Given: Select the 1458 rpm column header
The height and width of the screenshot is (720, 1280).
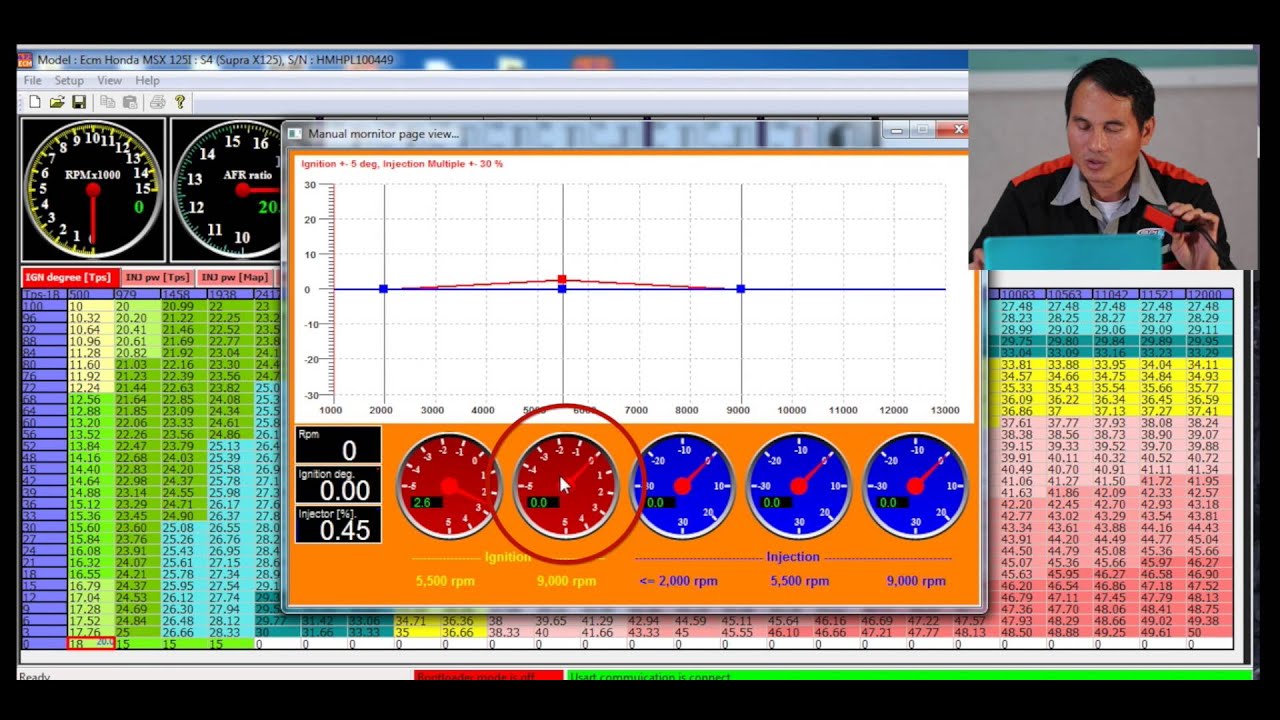Looking at the screenshot, I should (182, 295).
